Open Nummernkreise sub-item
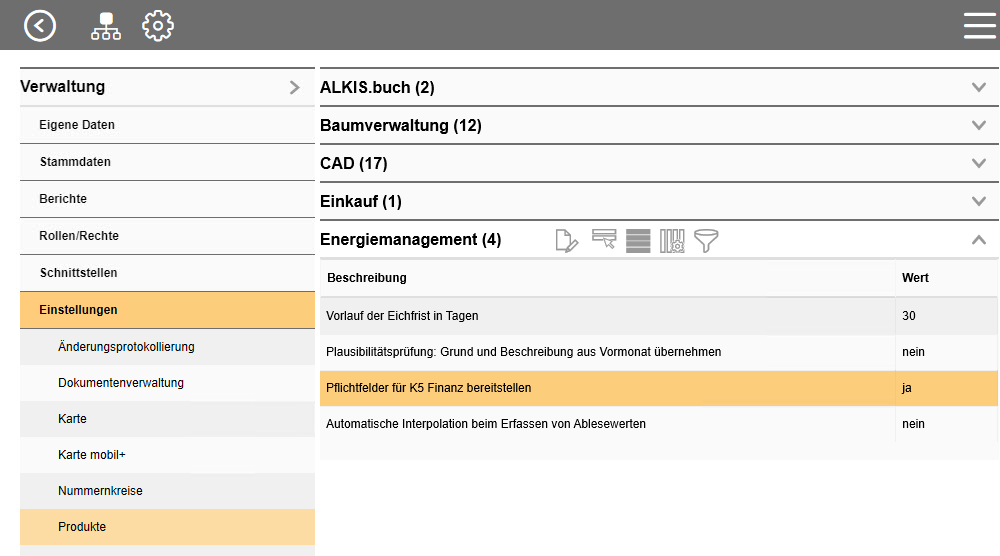Screen dimensions: 1000x556 167,491
